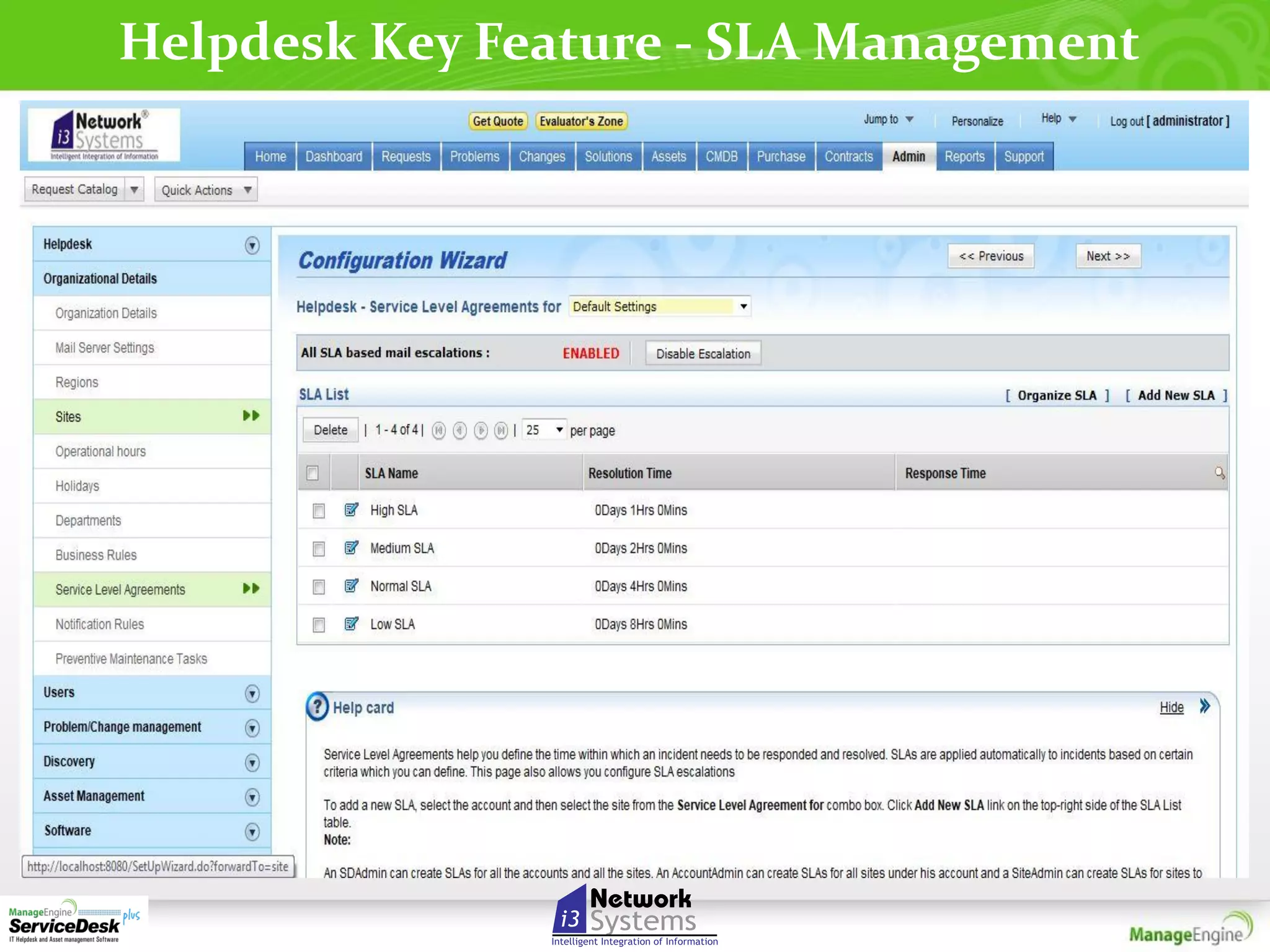Open the Quick Actions dropdown
Screen dimensions: 1270x952
(206, 190)
